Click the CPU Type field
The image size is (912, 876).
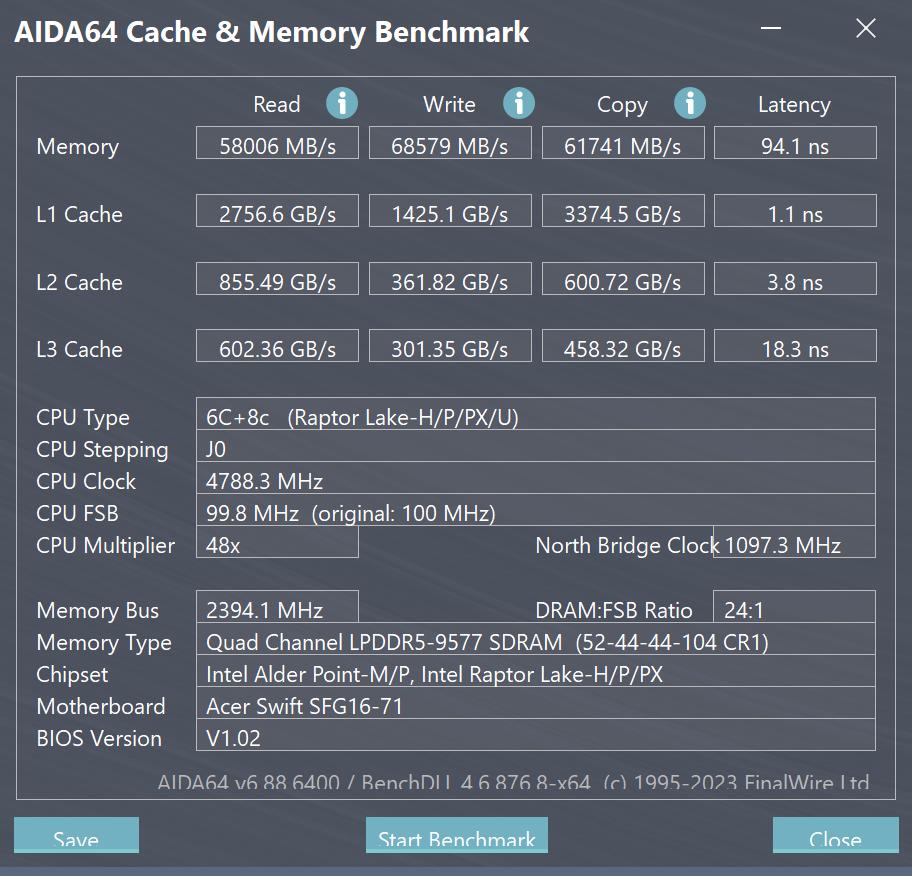(x=535, y=416)
